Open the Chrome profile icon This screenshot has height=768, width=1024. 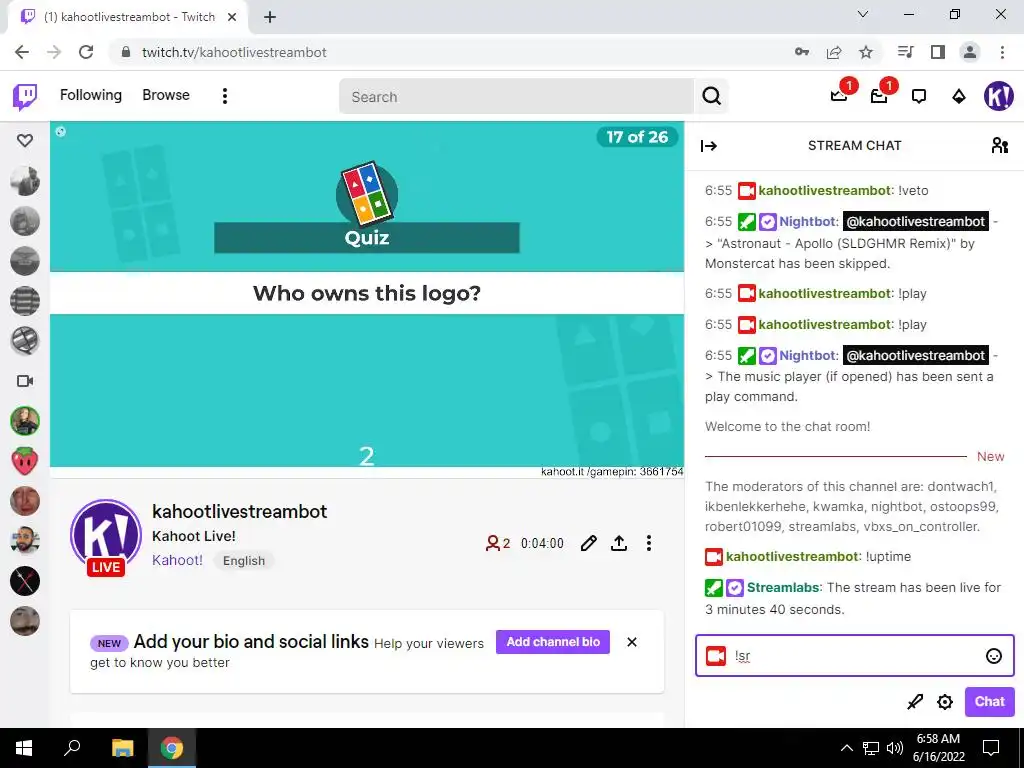tap(970, 52)
